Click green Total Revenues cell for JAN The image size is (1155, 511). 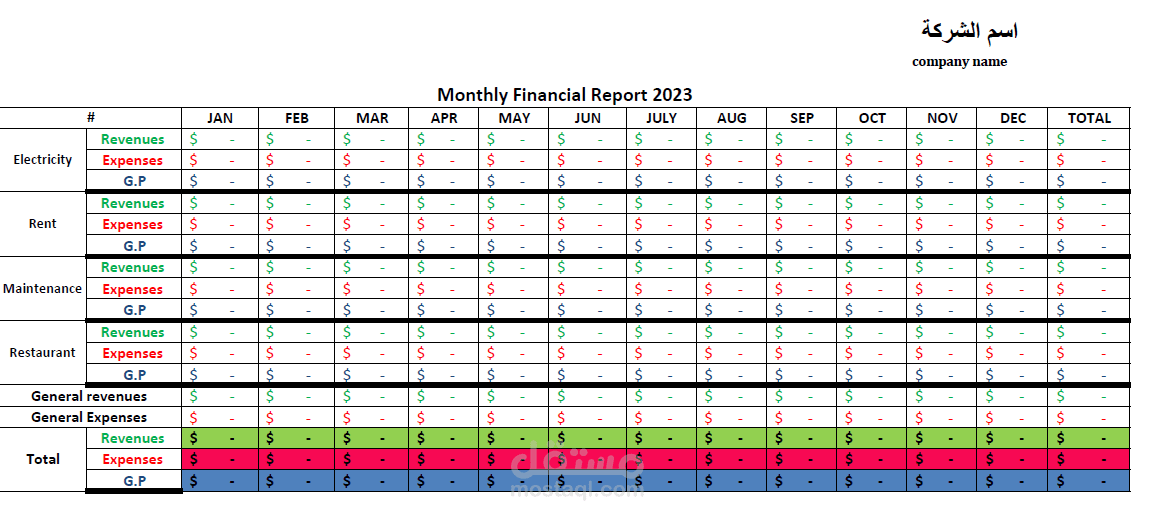click(220, 438)
